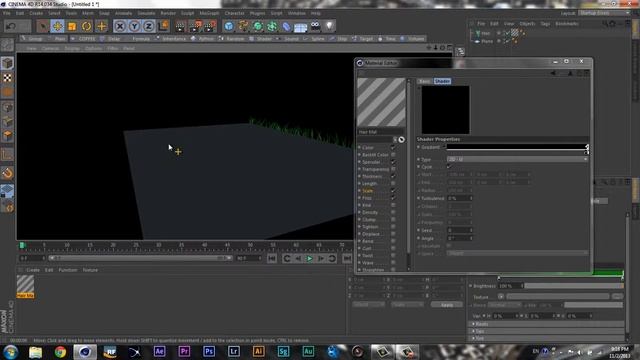Click the timeline range scrubber bar
Image resolution: width=640 pixels, height=360 pixels.
point(140,258)
